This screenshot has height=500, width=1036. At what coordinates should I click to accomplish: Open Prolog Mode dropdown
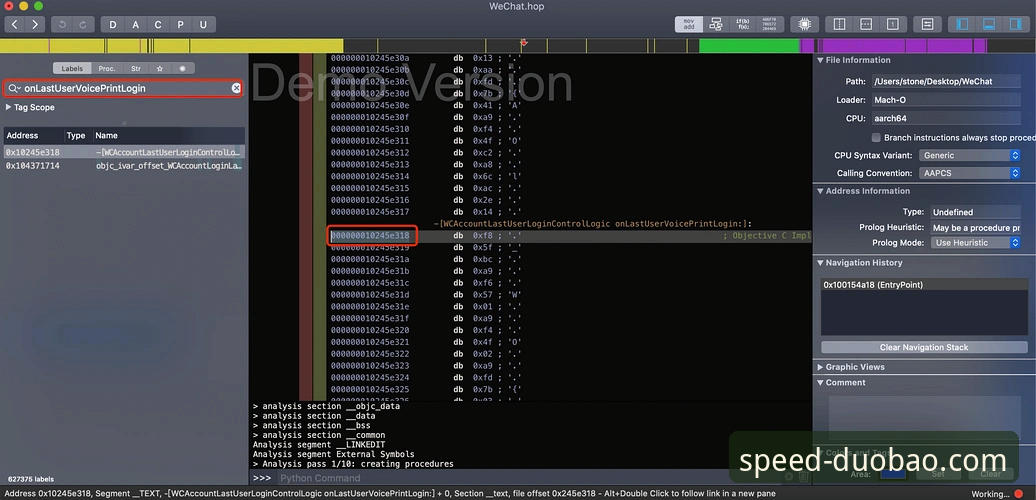pos(976,242)
